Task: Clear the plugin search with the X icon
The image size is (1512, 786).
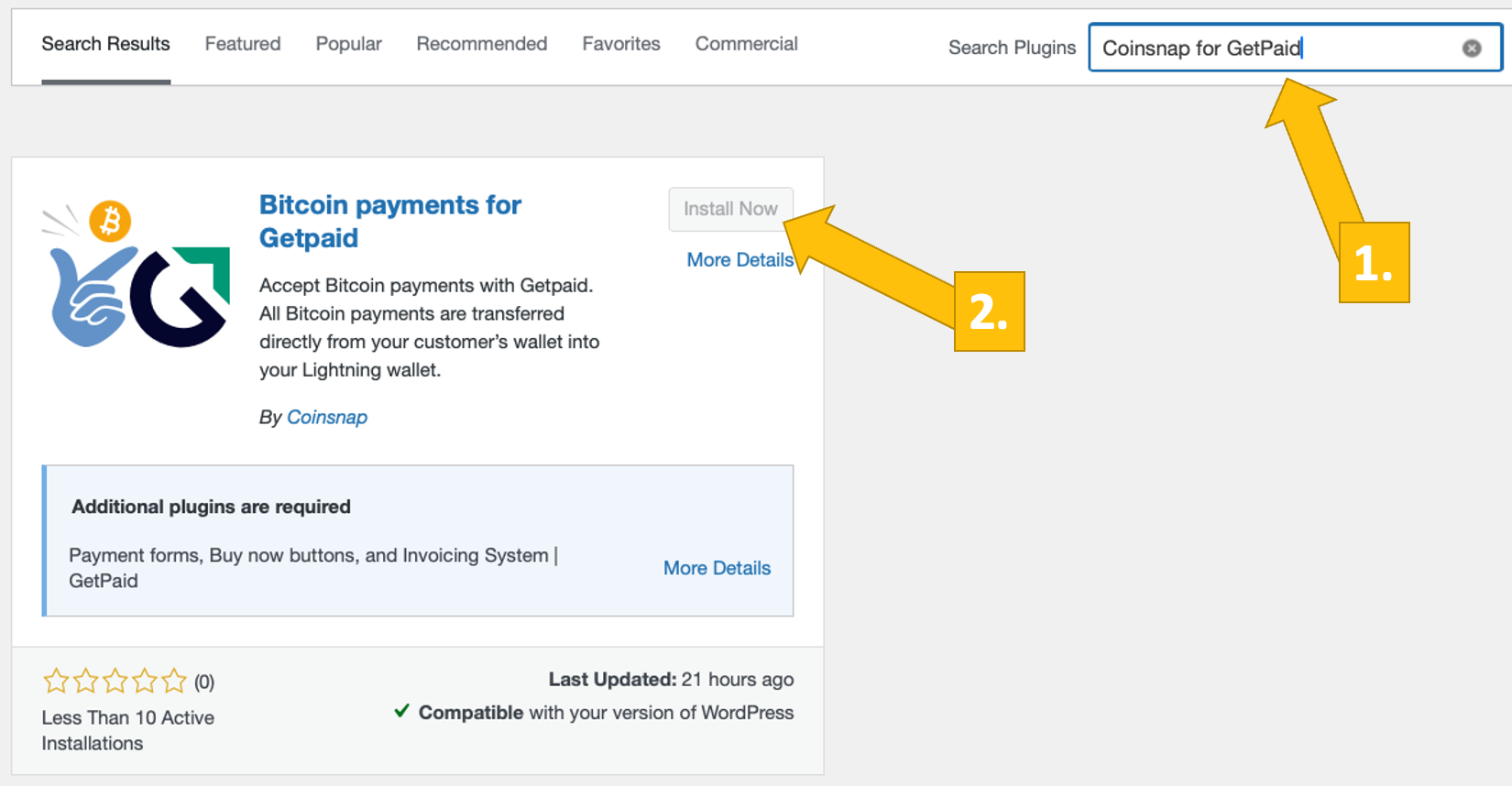Action: tap(1471, 49)
